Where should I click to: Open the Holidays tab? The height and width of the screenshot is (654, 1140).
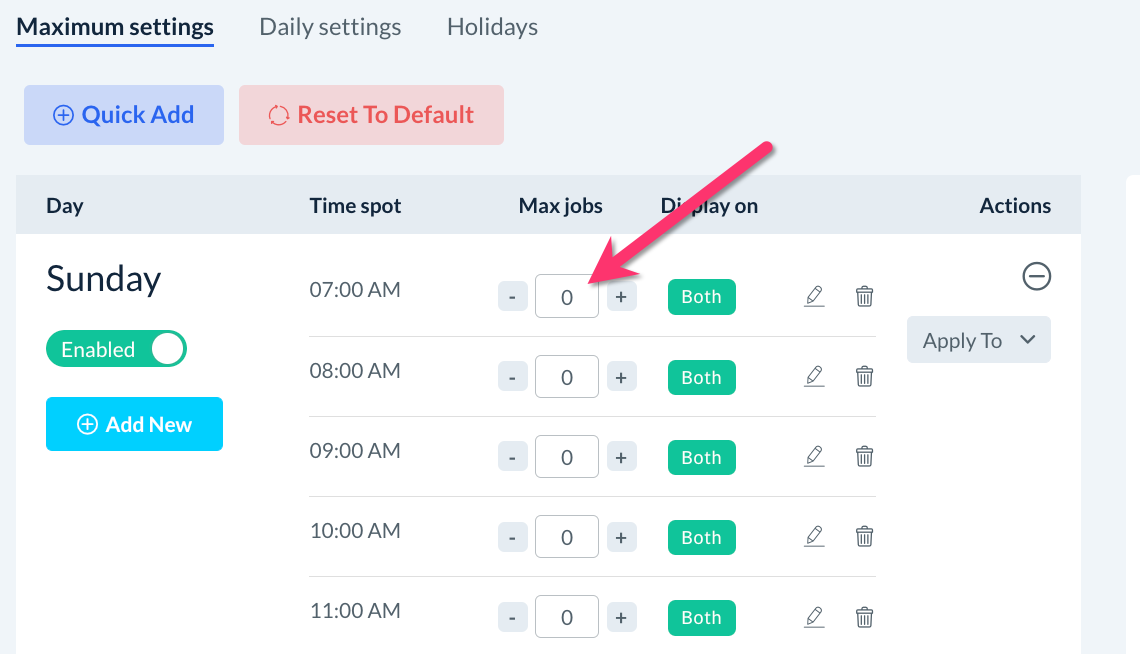point(492,27)
